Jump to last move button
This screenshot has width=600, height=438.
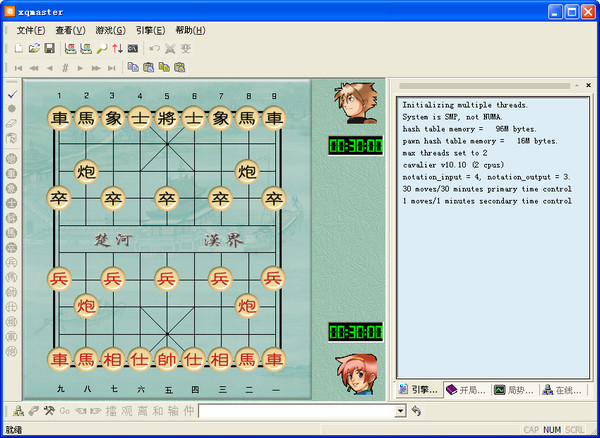tap(111, 68)
